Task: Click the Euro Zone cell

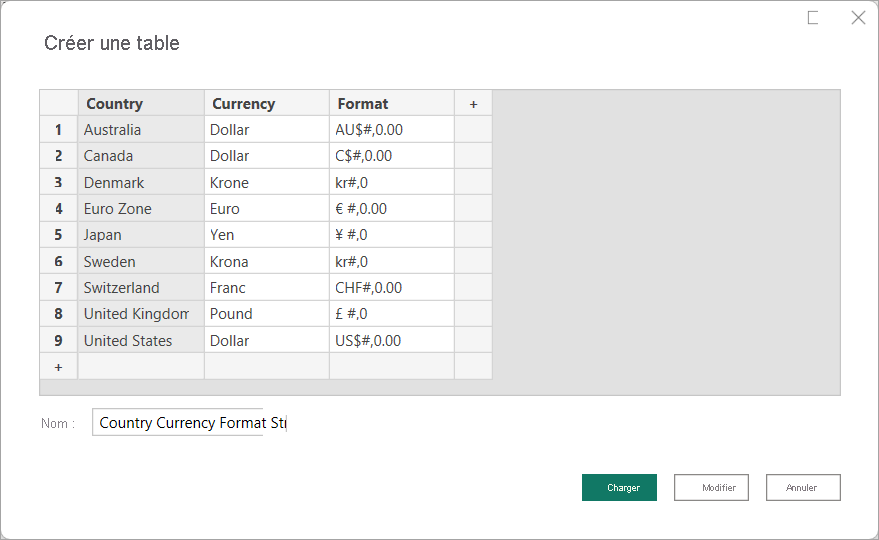Action: [x=141, y=209]
